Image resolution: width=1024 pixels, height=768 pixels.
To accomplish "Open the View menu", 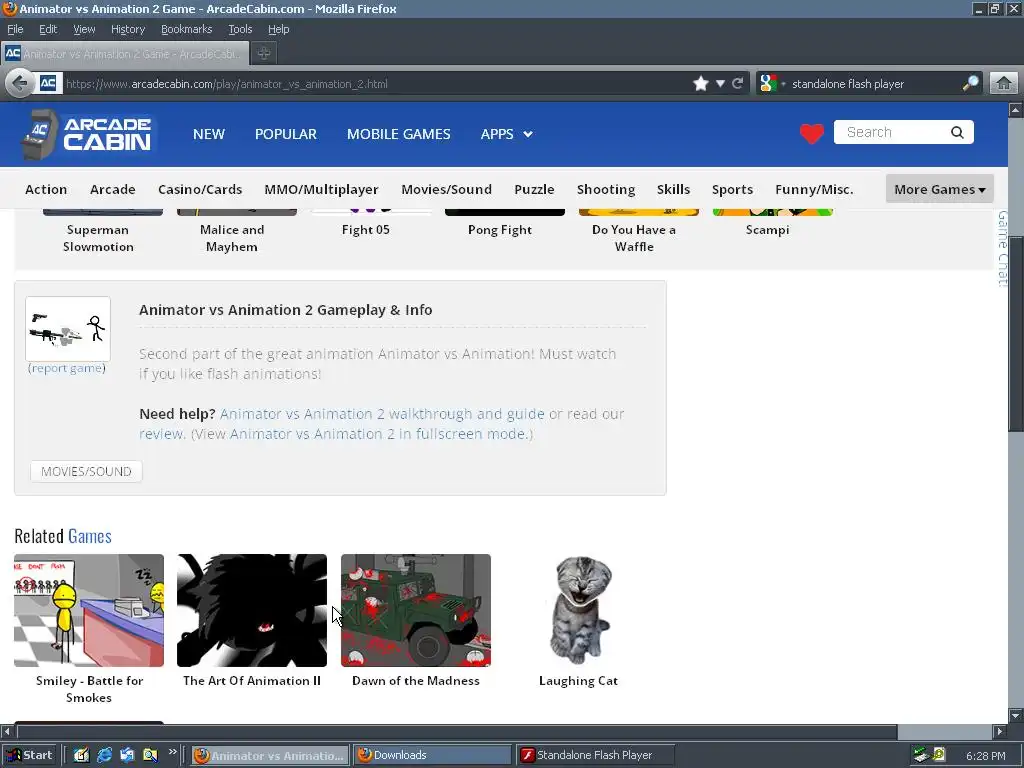I will [84, 29].
